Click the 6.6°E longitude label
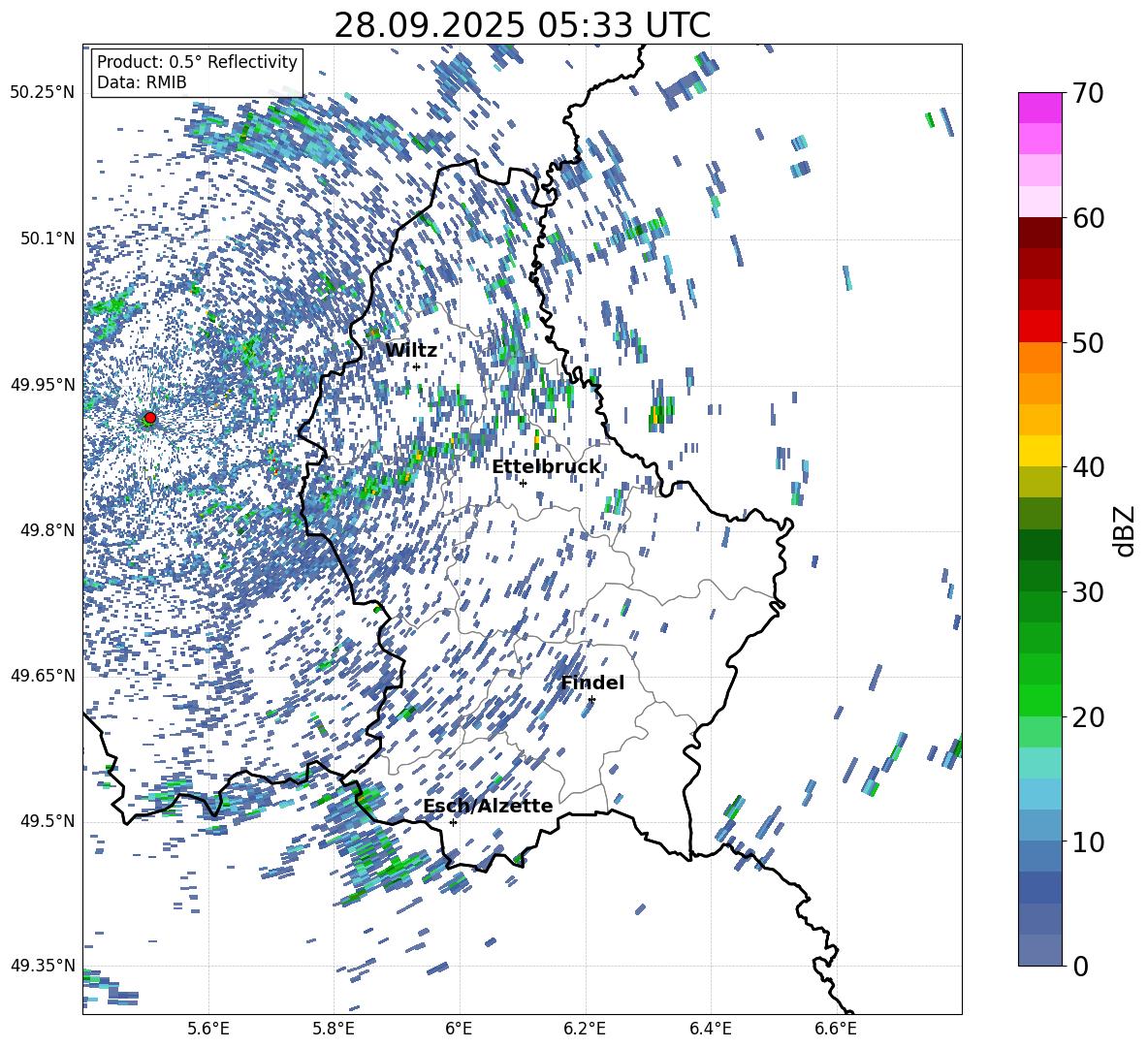The image size is (1148, 1048). pos(836,1029)
